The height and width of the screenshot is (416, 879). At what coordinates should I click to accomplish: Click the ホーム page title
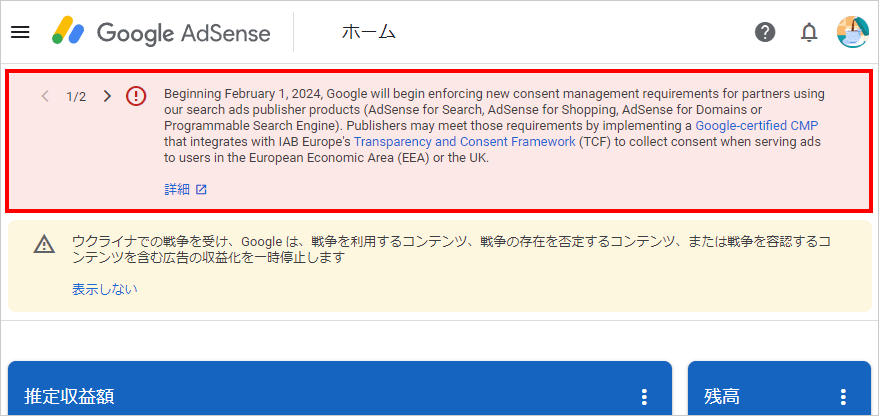tap(369, 33)
